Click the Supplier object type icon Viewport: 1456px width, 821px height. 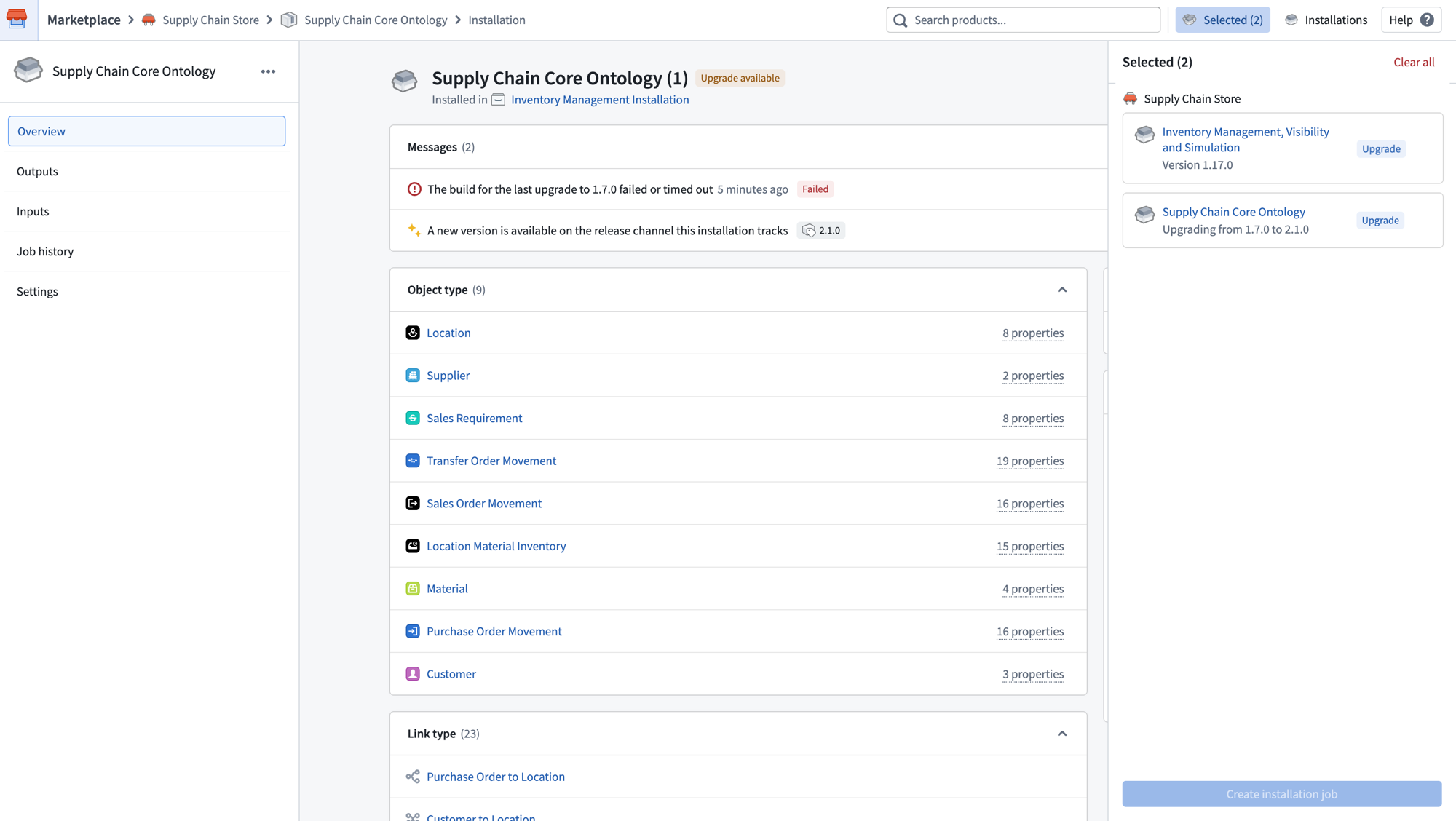[413, 376]
